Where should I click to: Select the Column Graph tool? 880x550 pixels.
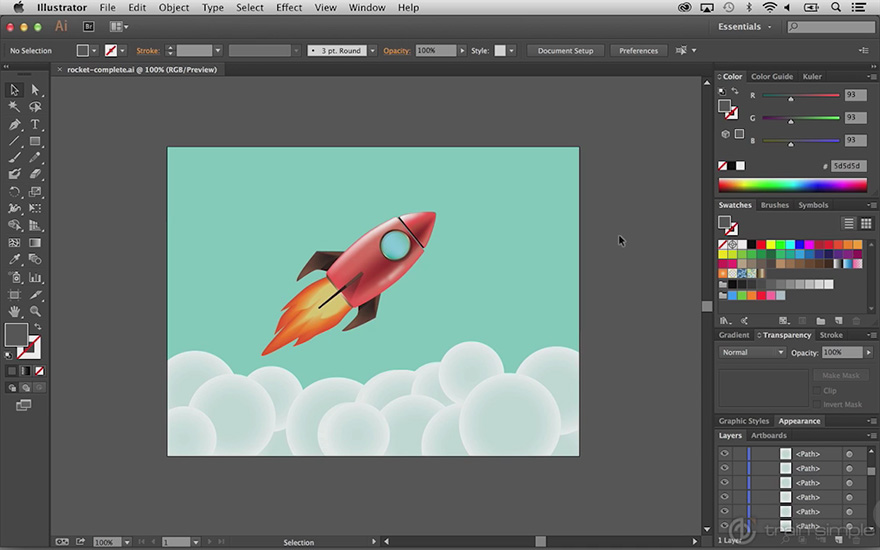point(35,277)
